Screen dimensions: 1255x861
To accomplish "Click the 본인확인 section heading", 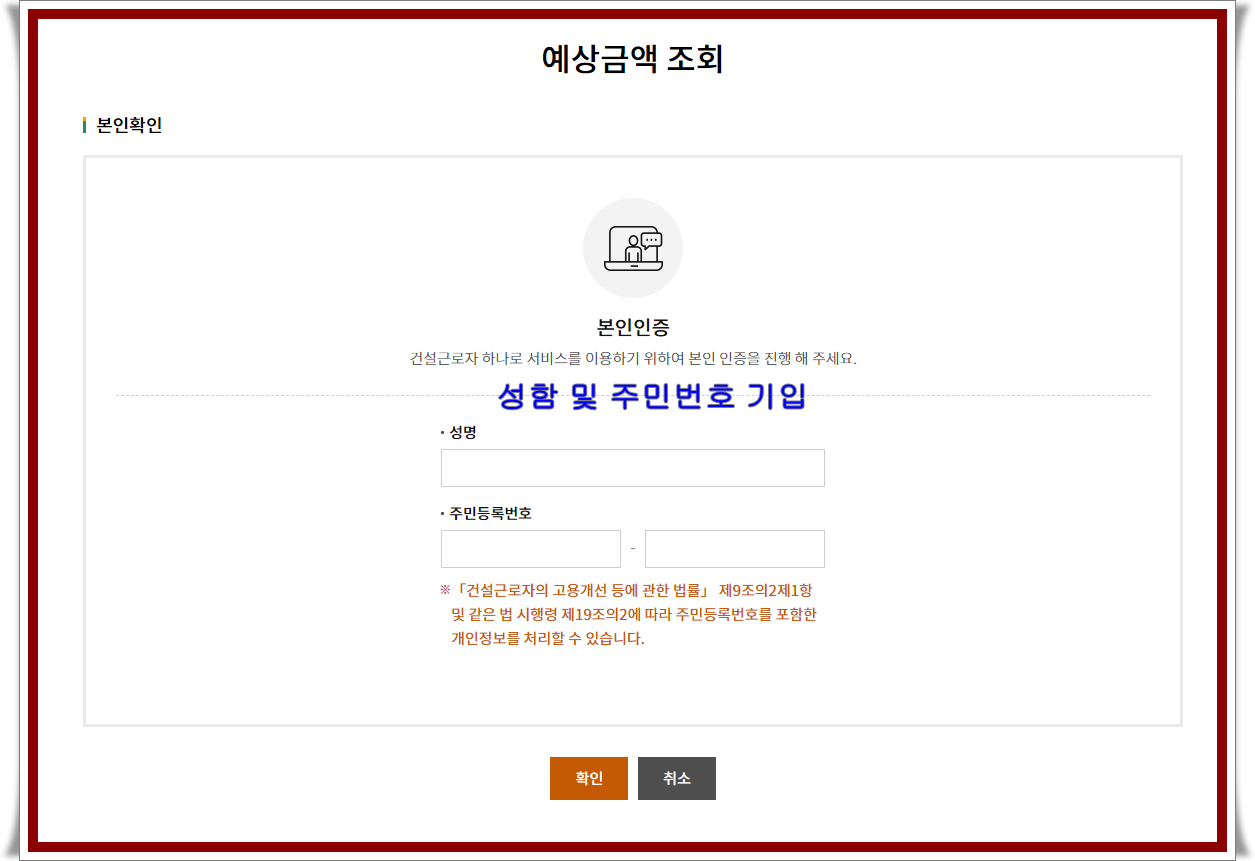I will click(129, 125).
